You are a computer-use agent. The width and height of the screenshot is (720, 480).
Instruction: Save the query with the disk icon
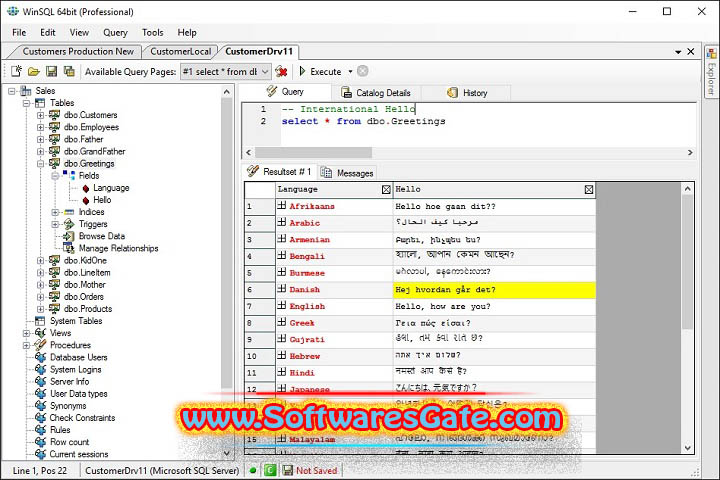51,71
